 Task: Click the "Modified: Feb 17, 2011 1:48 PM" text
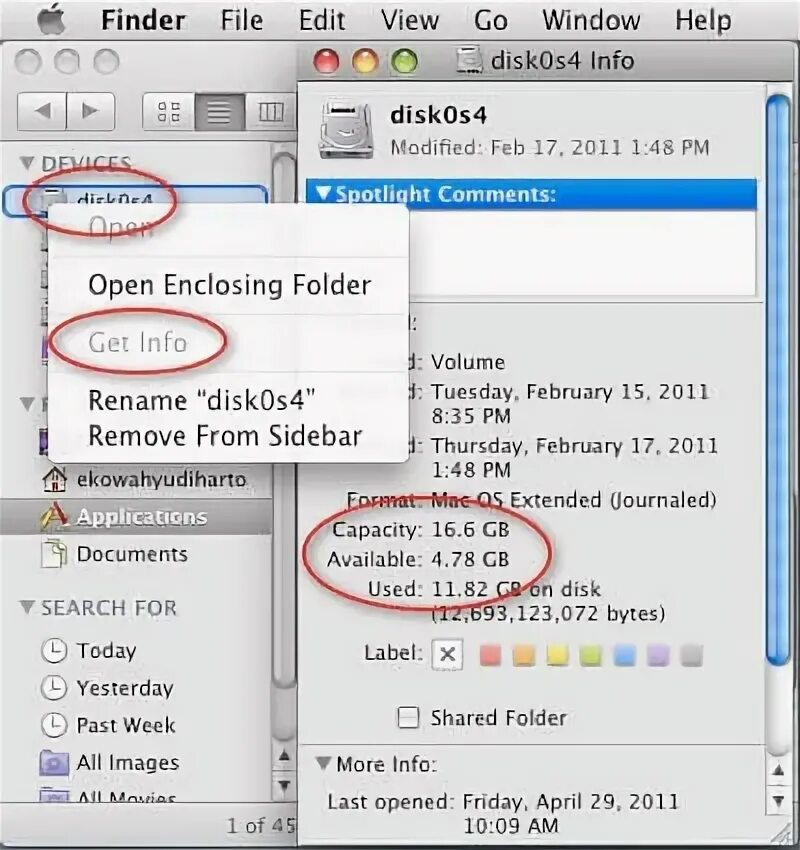(x=550, y=147)
